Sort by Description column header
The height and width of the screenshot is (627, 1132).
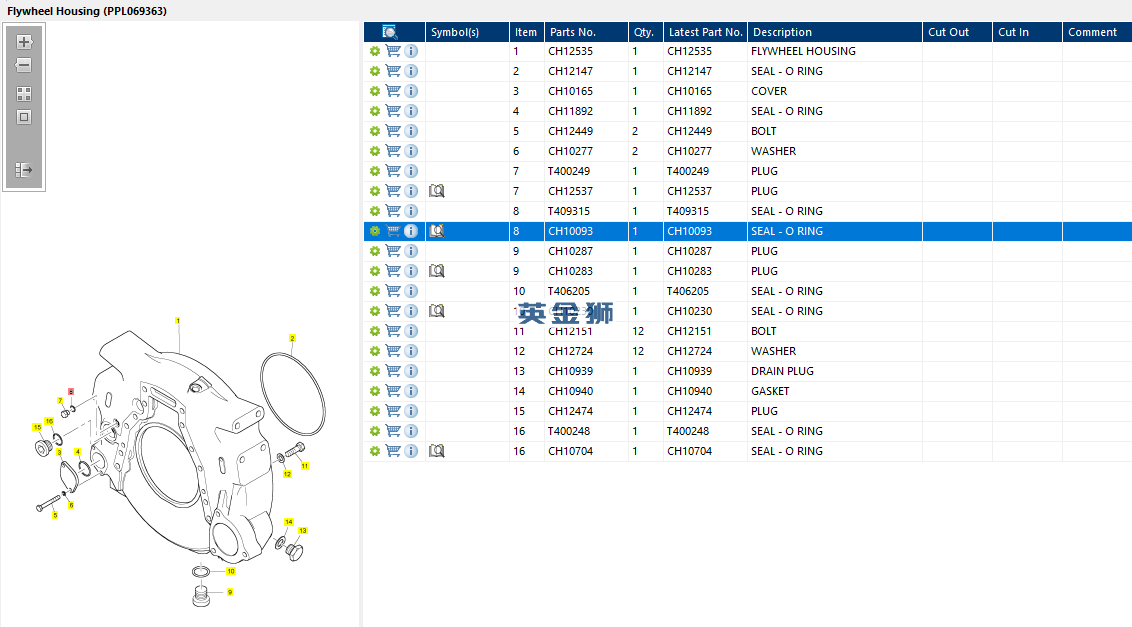pyautogui.click(x=835, y=32)
